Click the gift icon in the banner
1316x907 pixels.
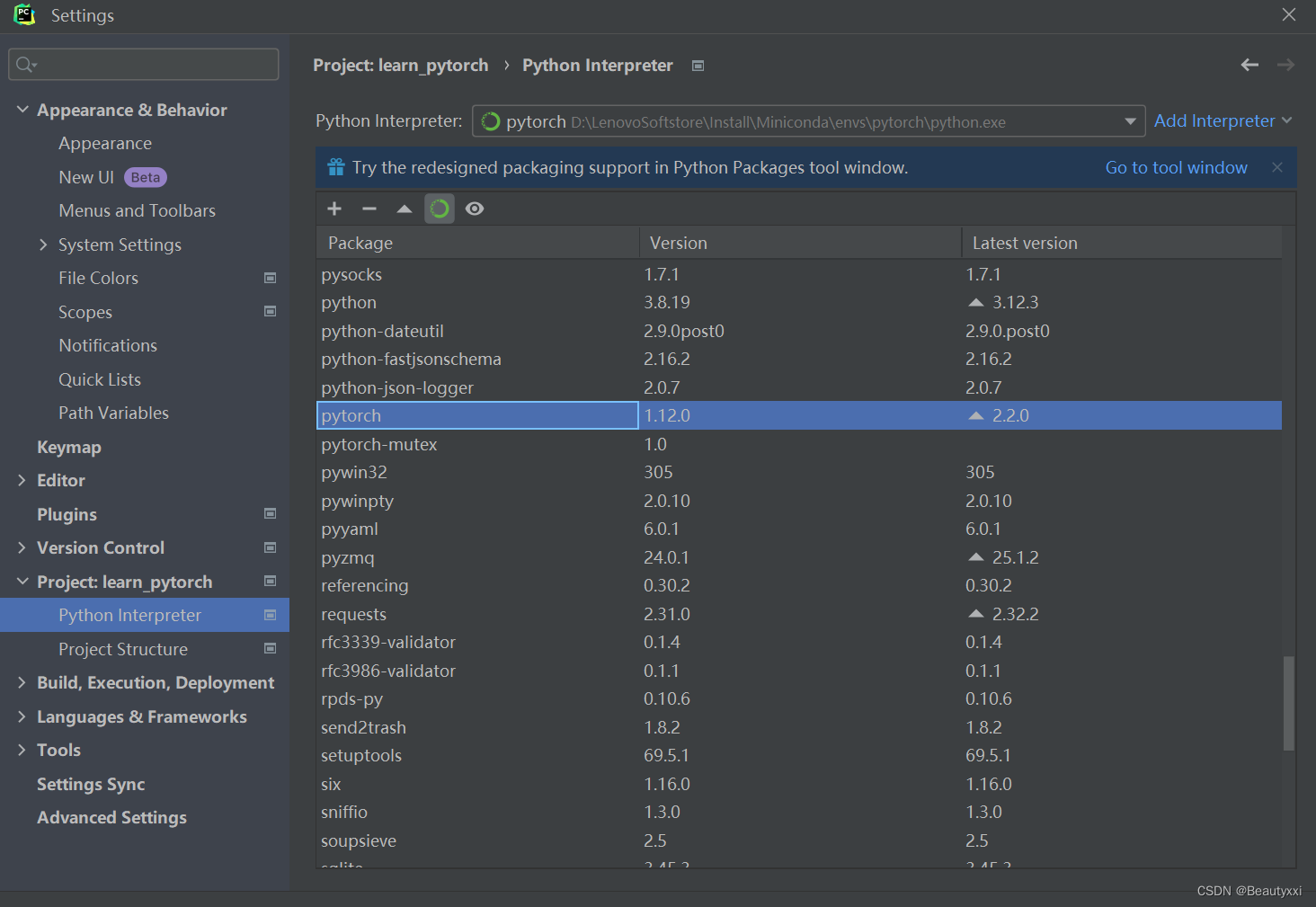(x=336, y=167)
